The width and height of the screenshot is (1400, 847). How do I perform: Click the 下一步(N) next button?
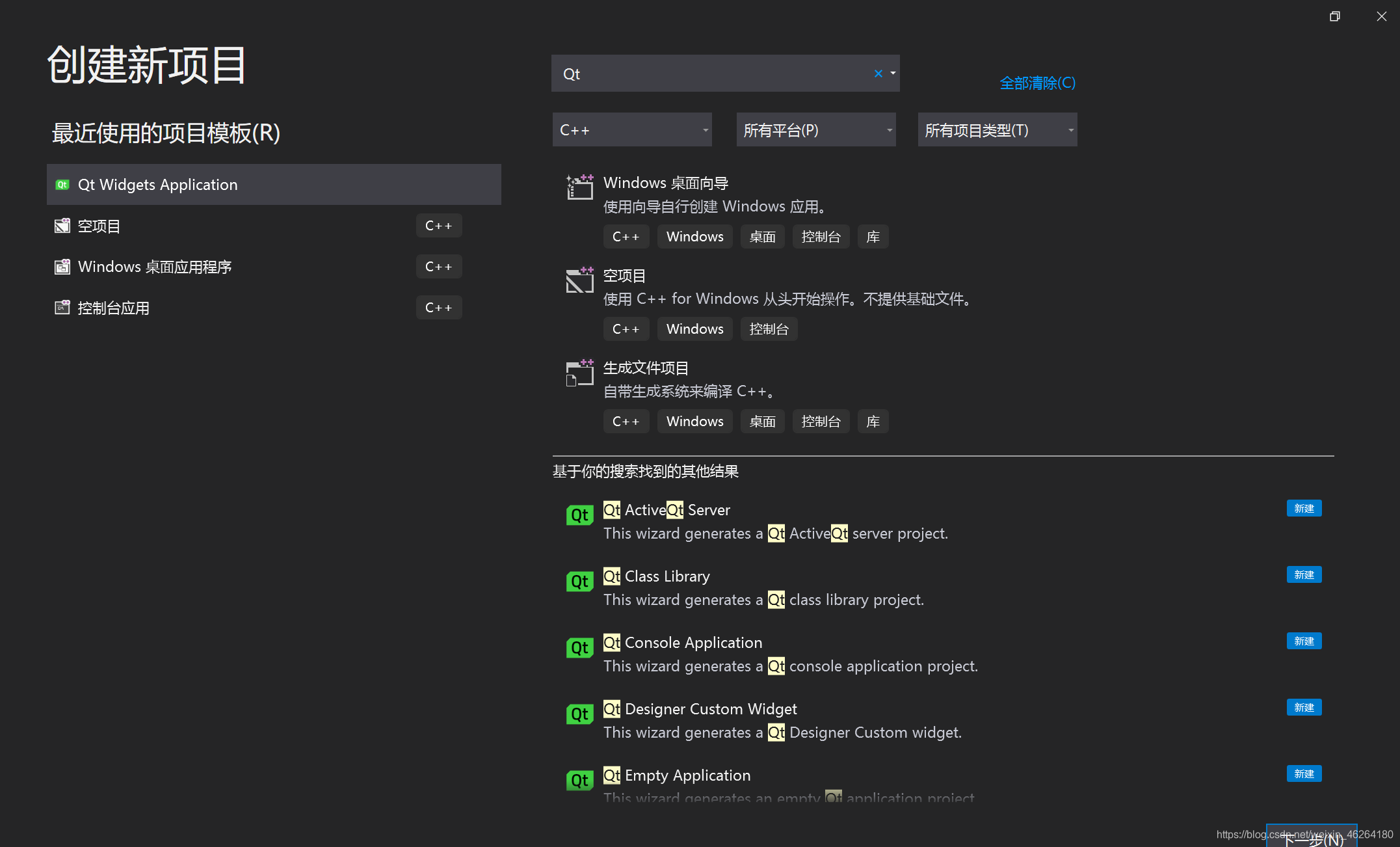tap(1312, 837)
